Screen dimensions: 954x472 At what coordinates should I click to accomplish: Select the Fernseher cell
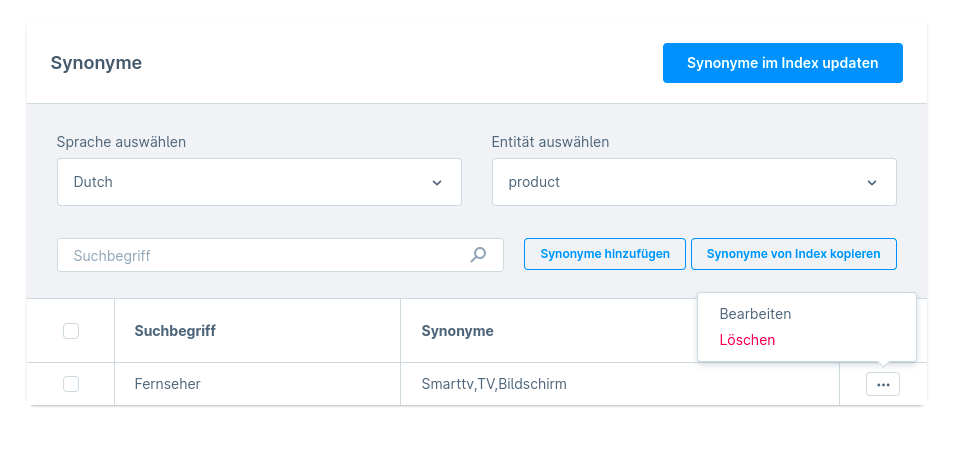click(257, 384)
